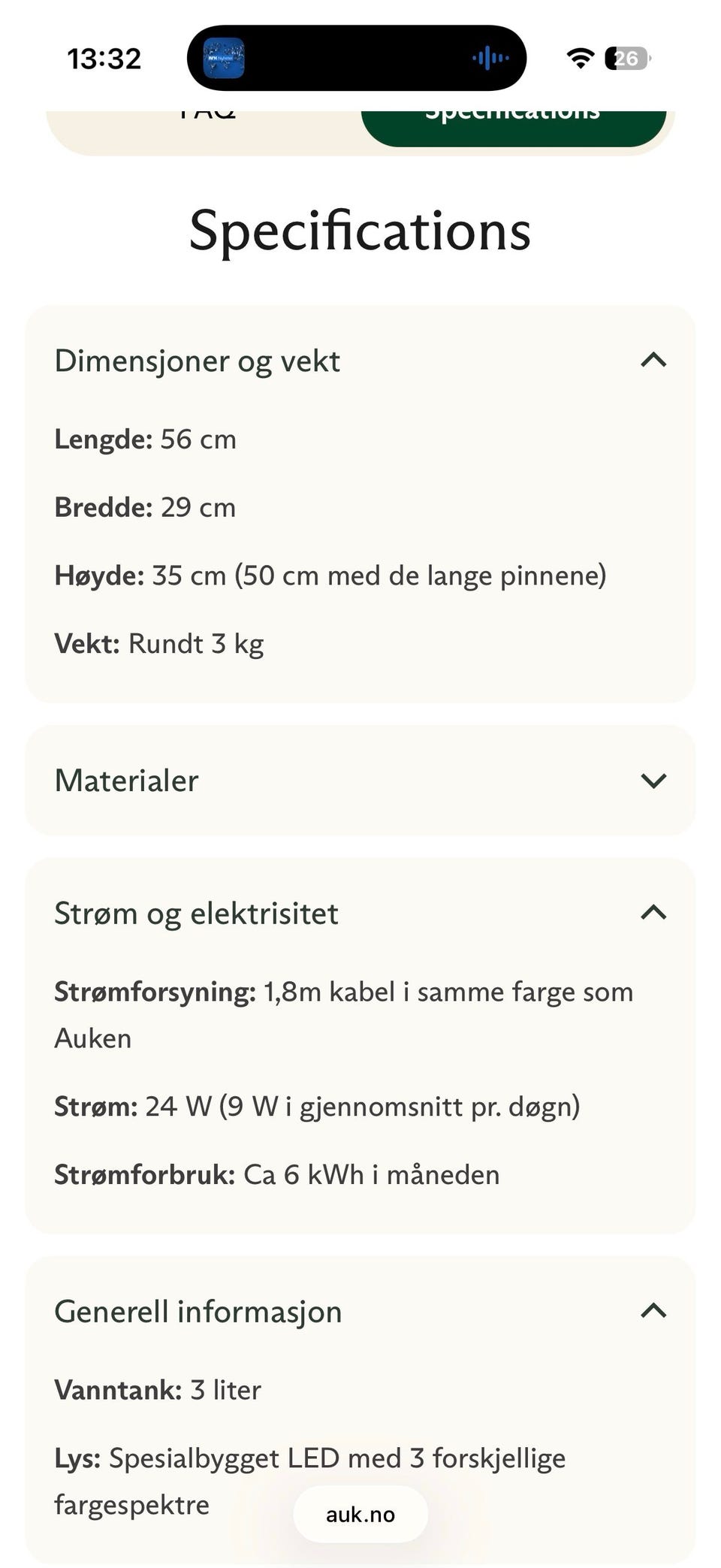Tap the 13:32 clock in status bar
The width and height of the screenshot is (721, 1568).
[x=104, y=59]
